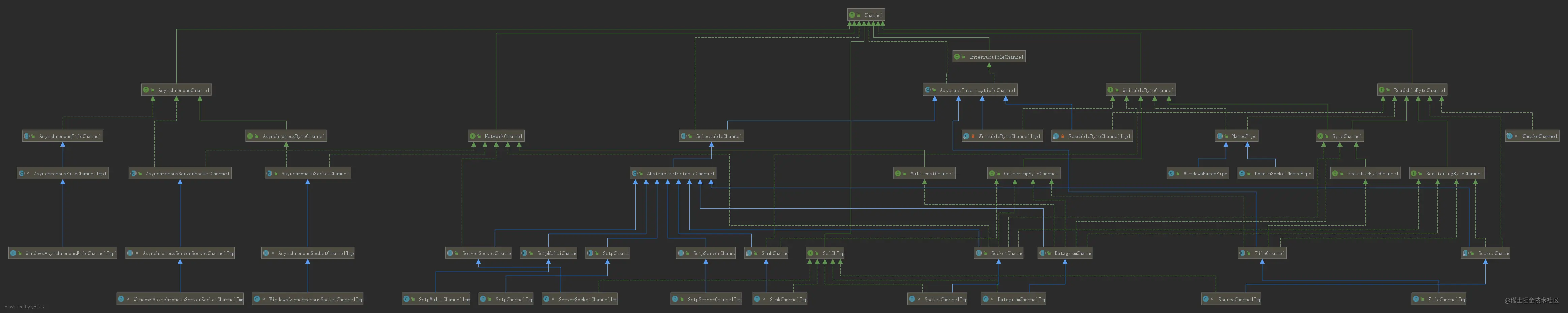Click the WritableByteChannelImpl node
Image resolution: width=1568 pixels, height=313 pixels.
1002,136
